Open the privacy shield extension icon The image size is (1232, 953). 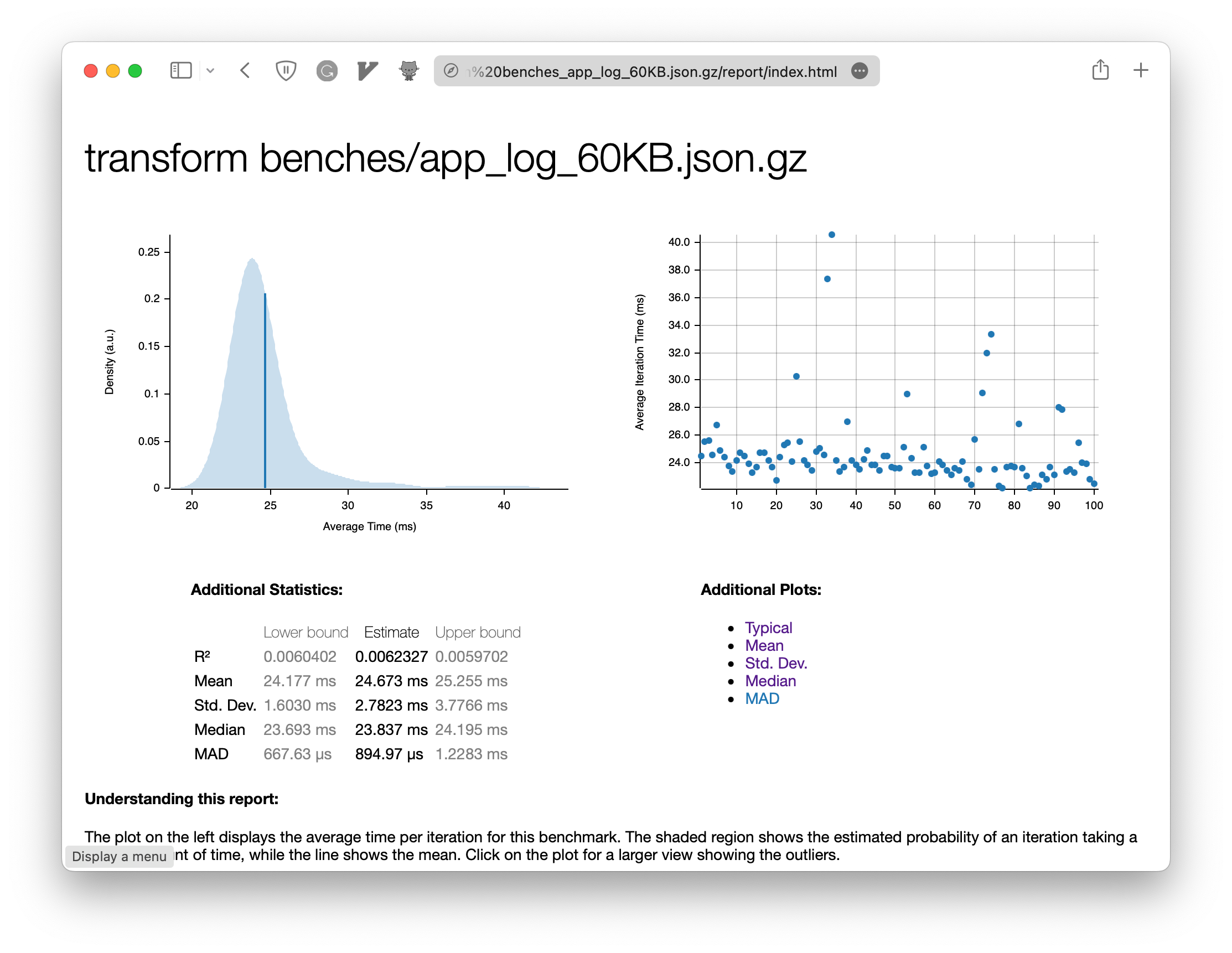(x=286, y=70)
